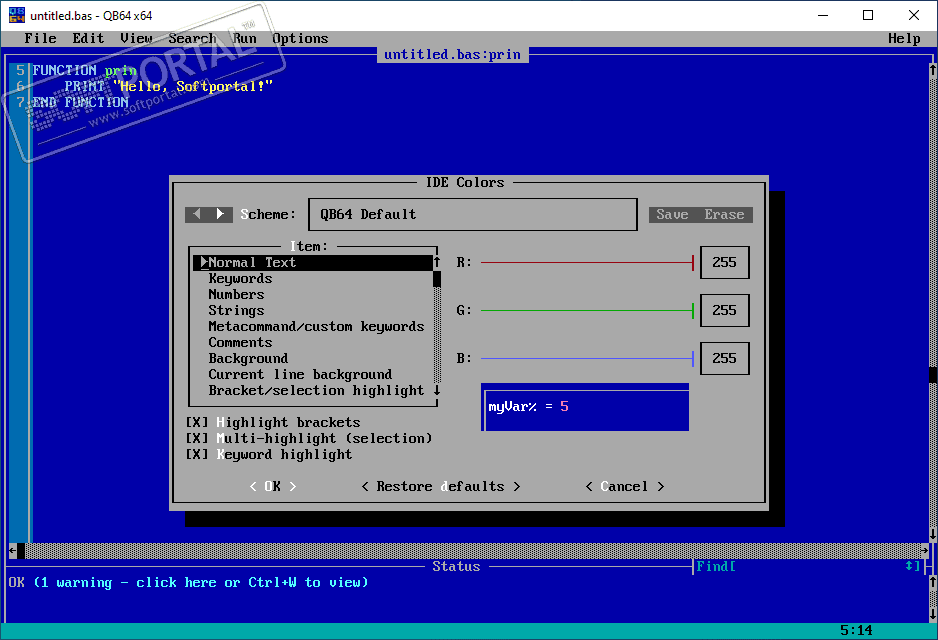
Task: Toggle Multi-highlight (selection) checkbox
Action: [197, 438]
